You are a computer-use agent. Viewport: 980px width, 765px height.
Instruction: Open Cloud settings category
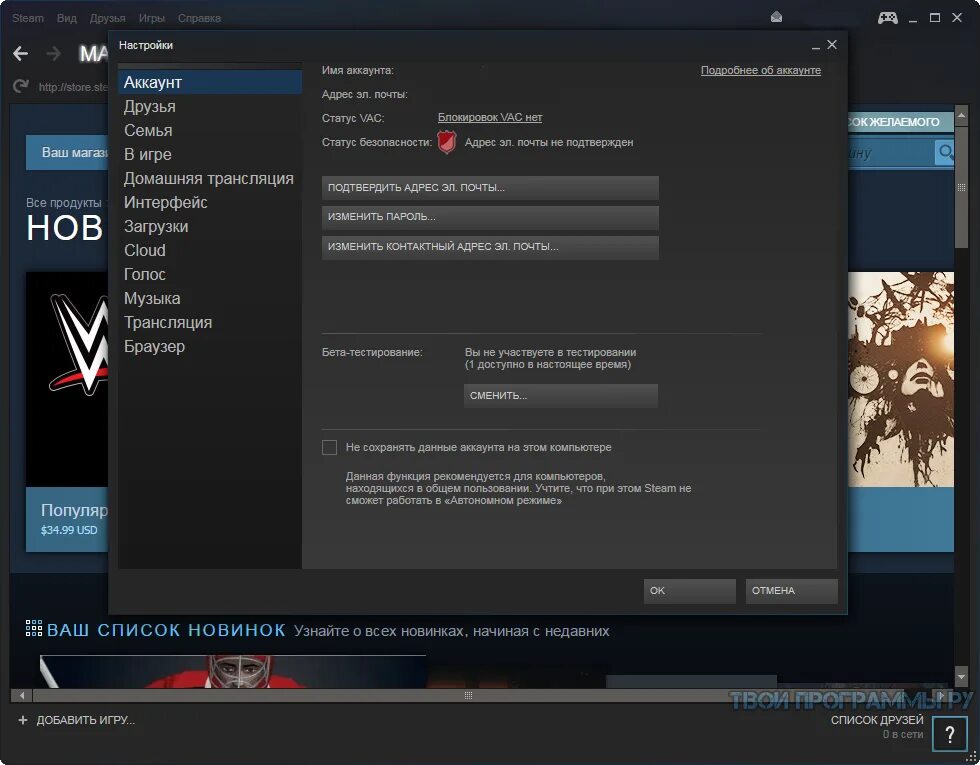(x=210, y=250)
